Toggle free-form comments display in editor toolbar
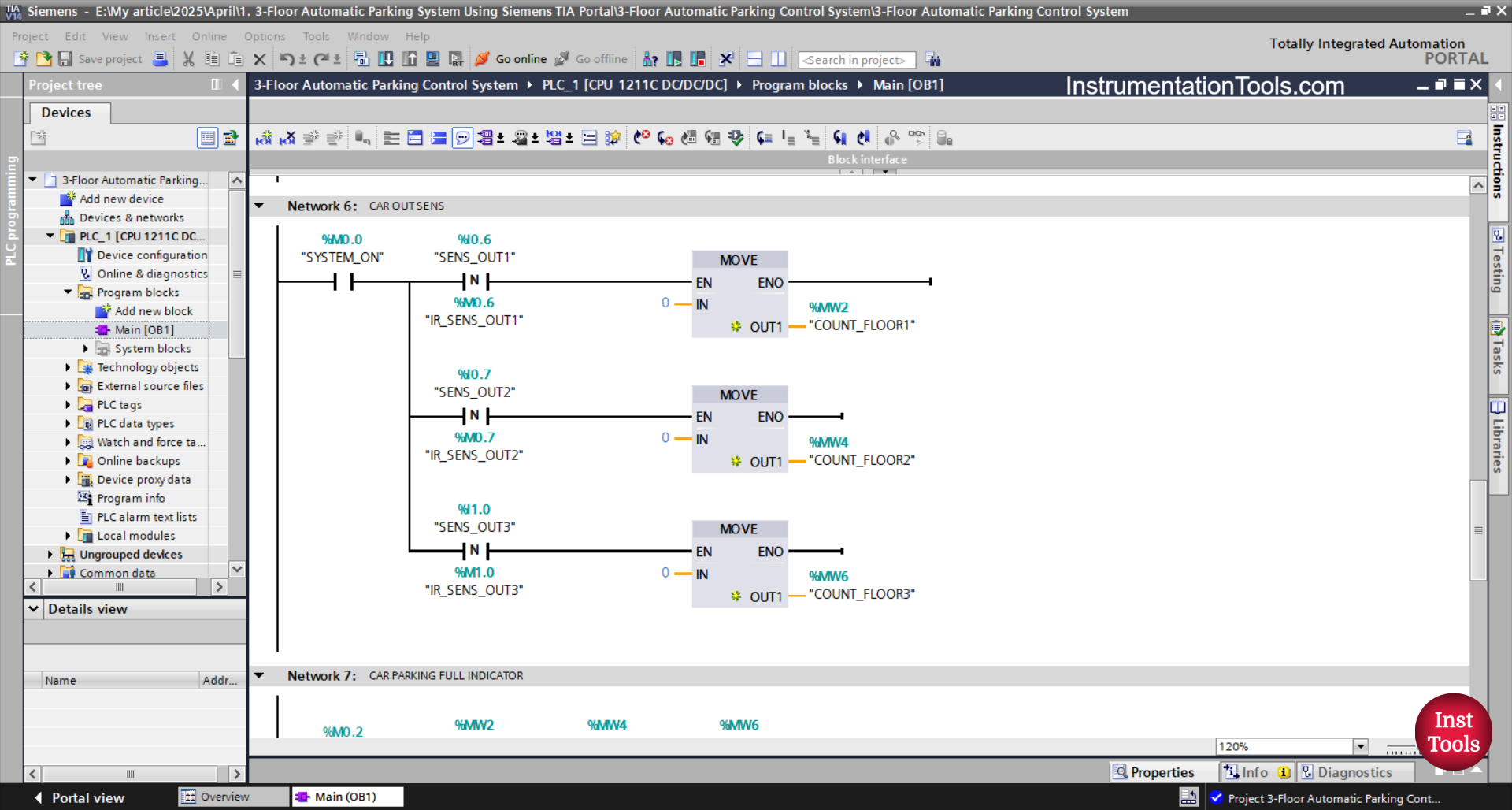Image resolution: width=1512 pixels, height=810 pixels. (x=462, y=138)
